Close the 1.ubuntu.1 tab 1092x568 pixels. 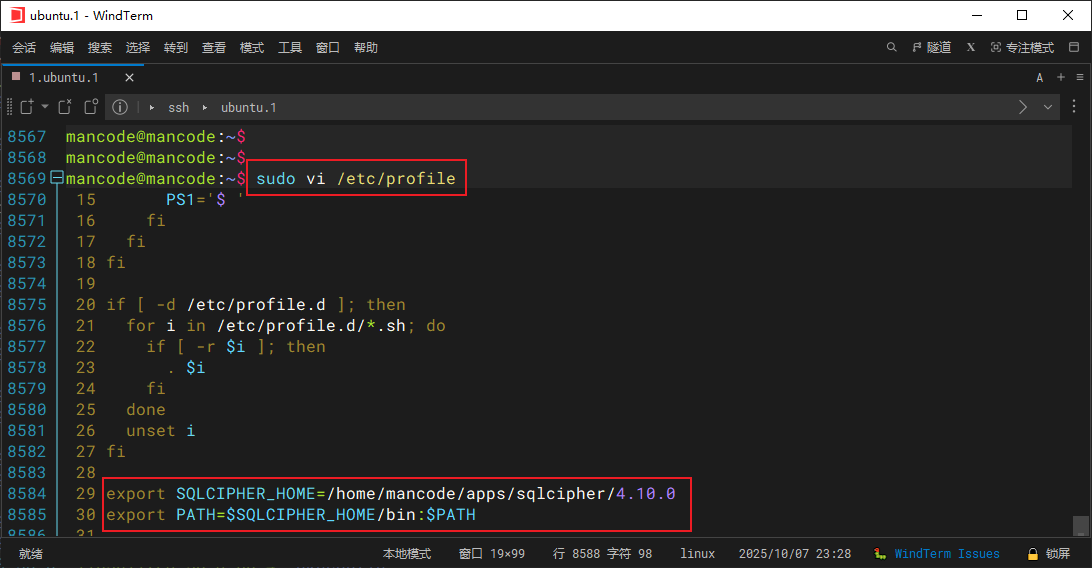[129, 77]
